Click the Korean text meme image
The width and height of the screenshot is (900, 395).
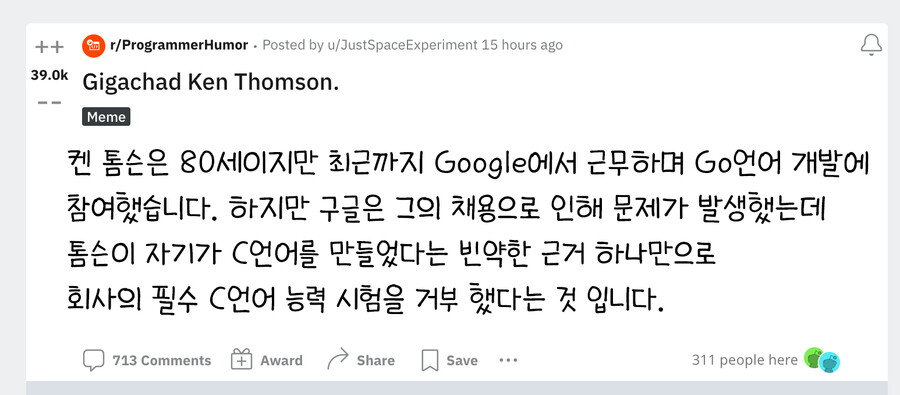(x=466, y=231)
